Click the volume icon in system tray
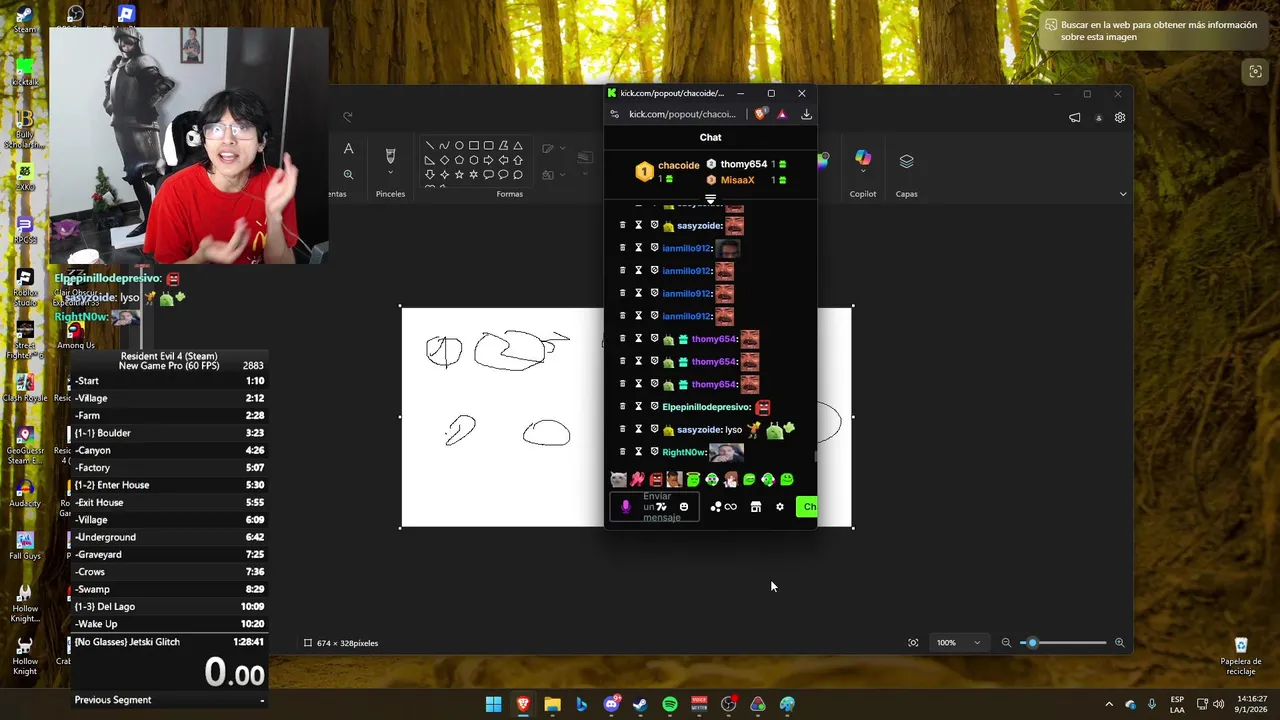The width and height of the screenshot is (1280, 720). coord(1218,704)
